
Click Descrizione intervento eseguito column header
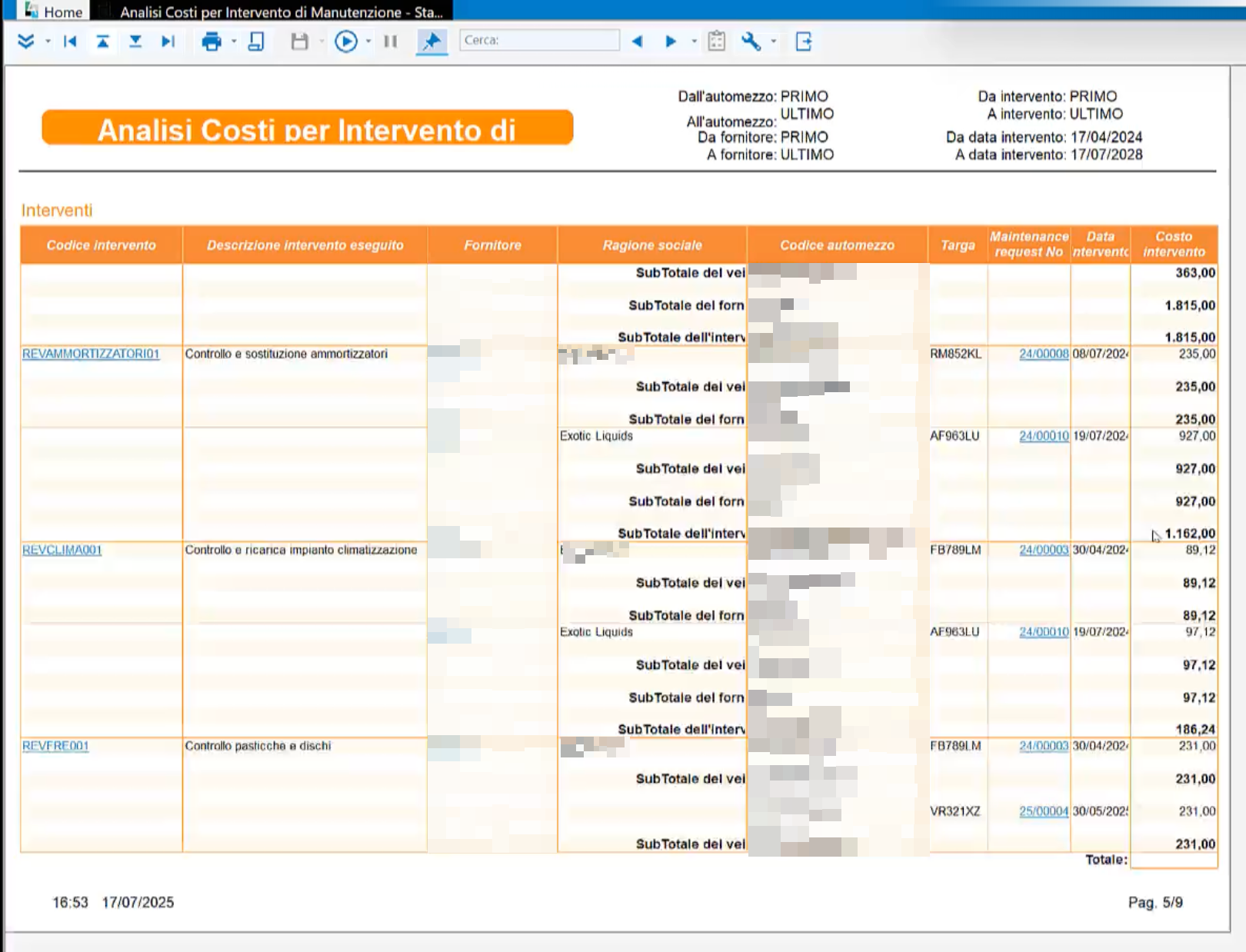click(x=305, y=245)
